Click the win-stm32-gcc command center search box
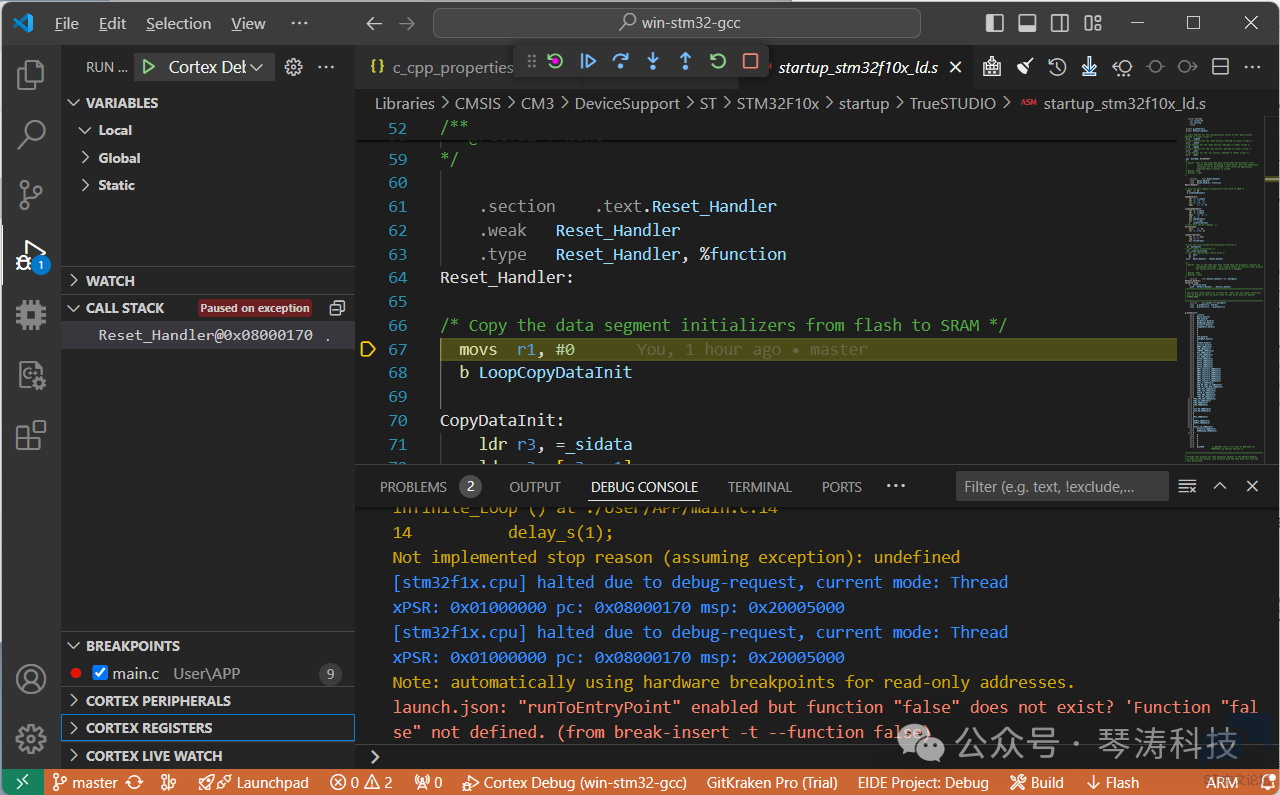 [x=677, y=23]
